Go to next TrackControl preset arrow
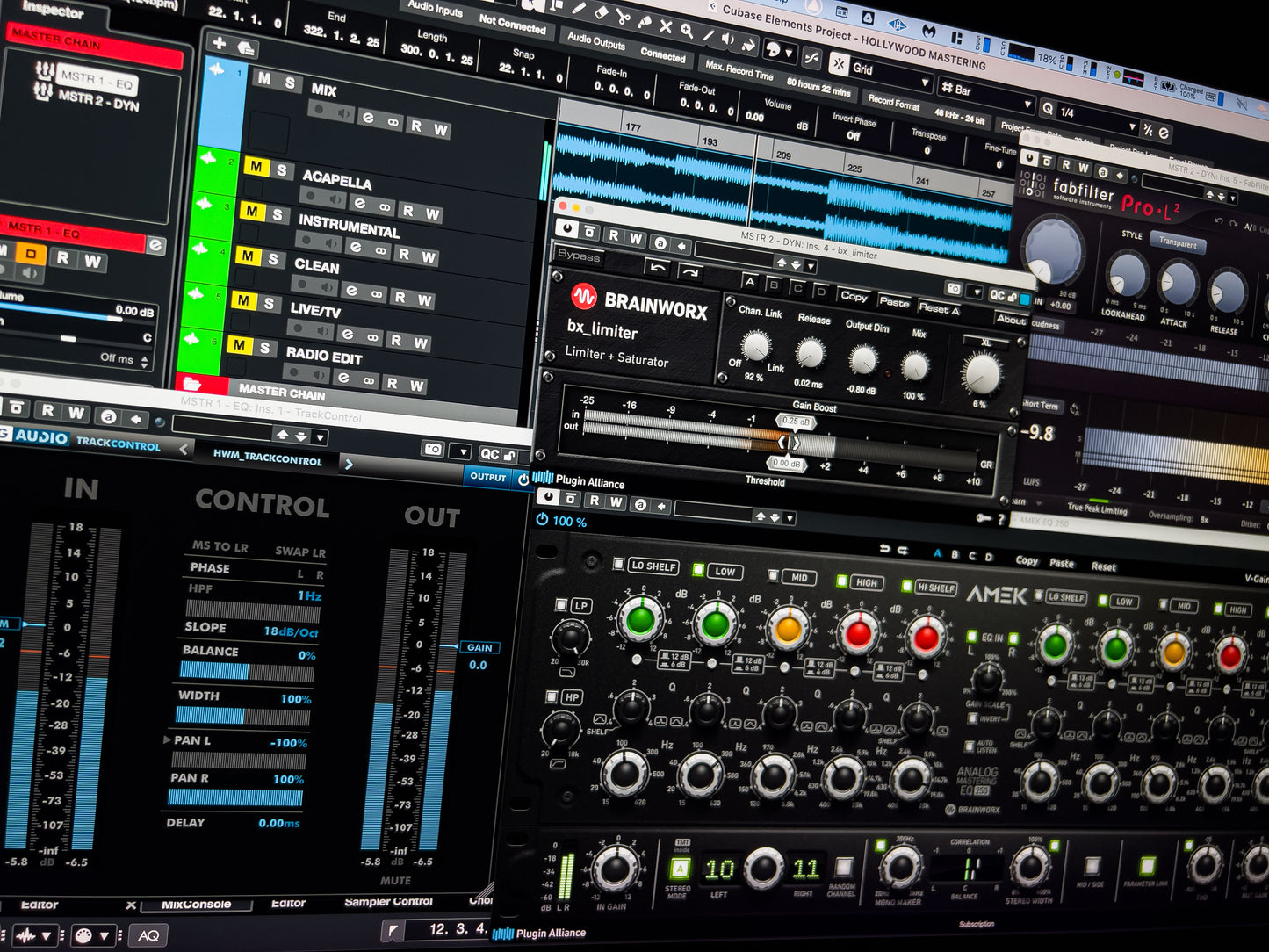The height and width of the screenshot is (952, 1269). (349, 464)
